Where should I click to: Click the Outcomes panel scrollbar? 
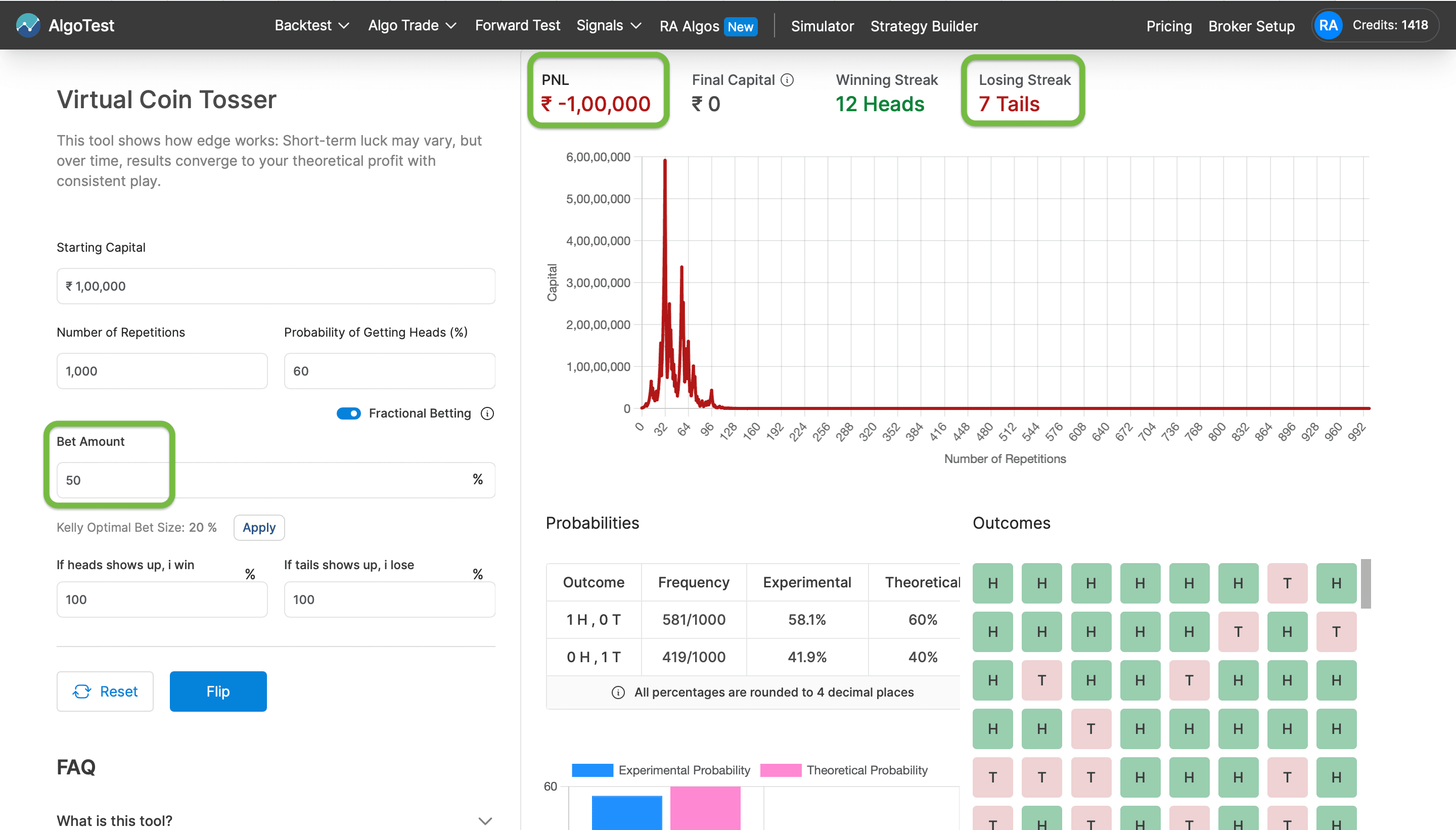point(1366,584)
